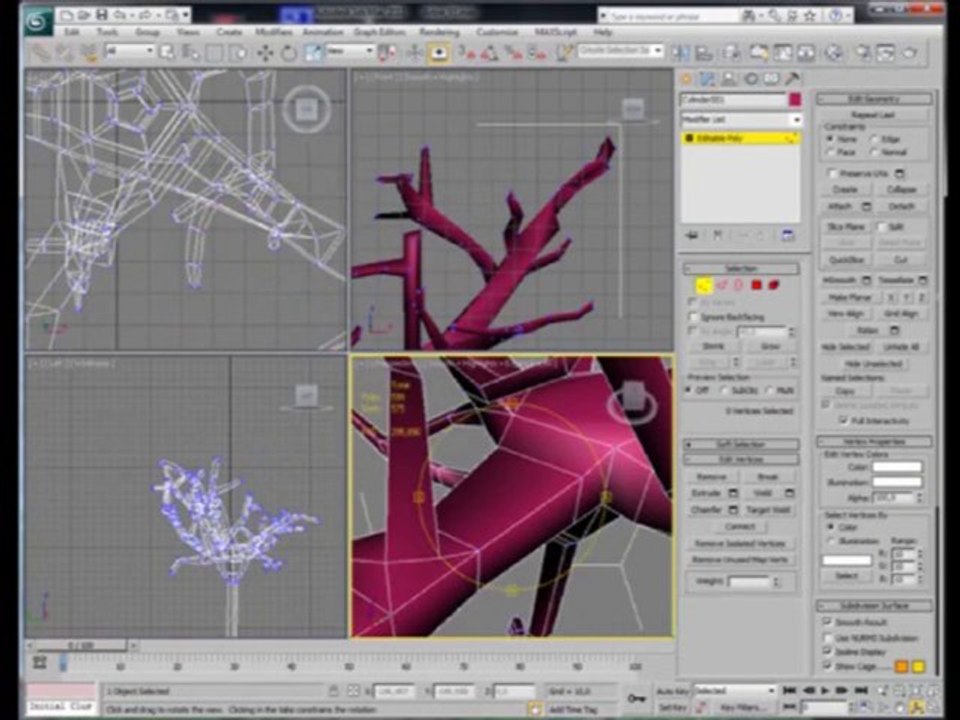Expand the Soft Selection rollout

pos(741,444)
